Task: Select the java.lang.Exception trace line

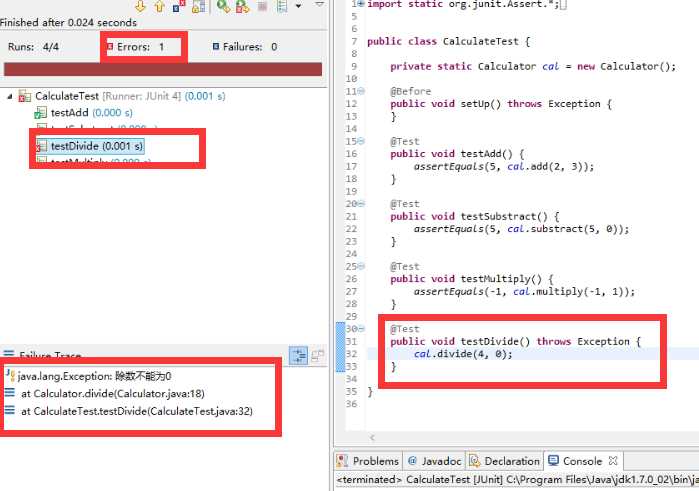Action: tap(94, 376)
